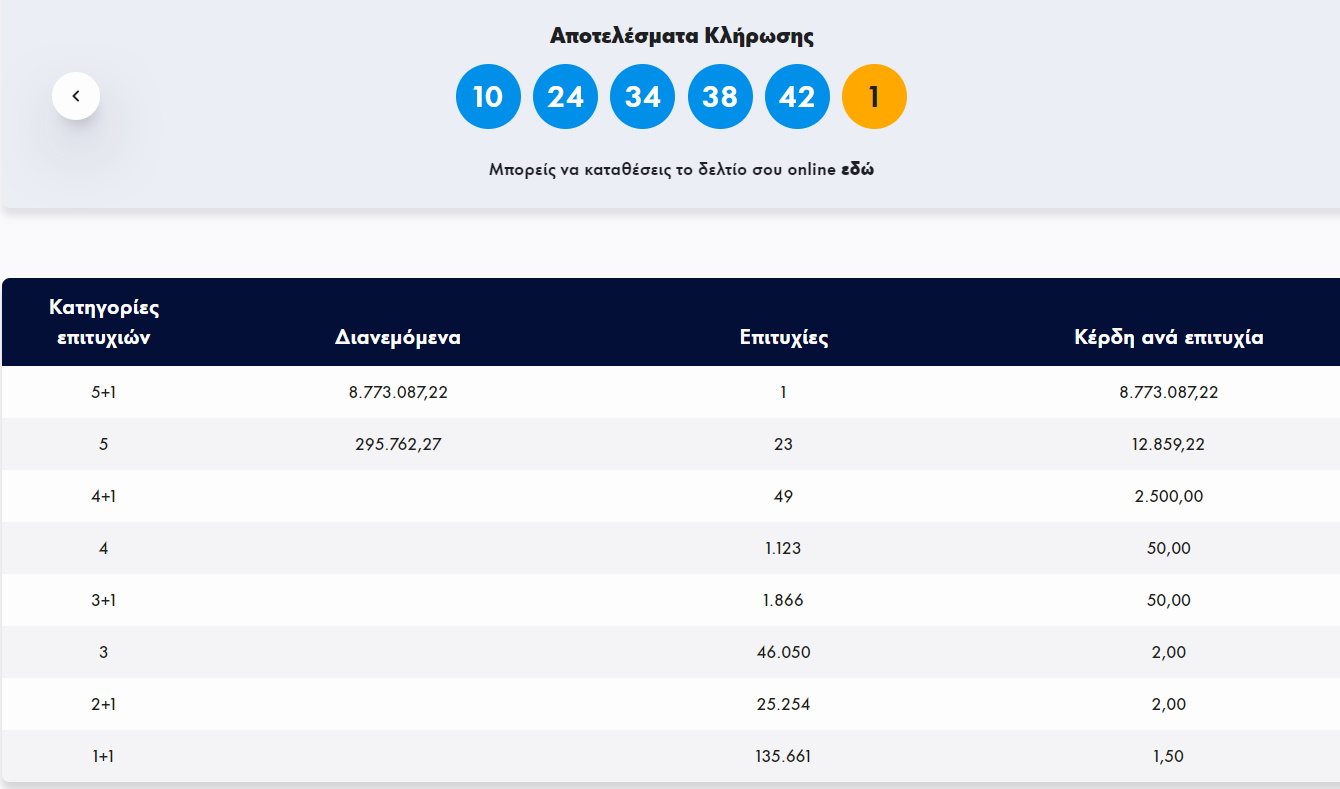Screen dimensions: 1340x789
Task: Click the '2,00' winnings in row 2+1
Action: tap(1168, 705)
